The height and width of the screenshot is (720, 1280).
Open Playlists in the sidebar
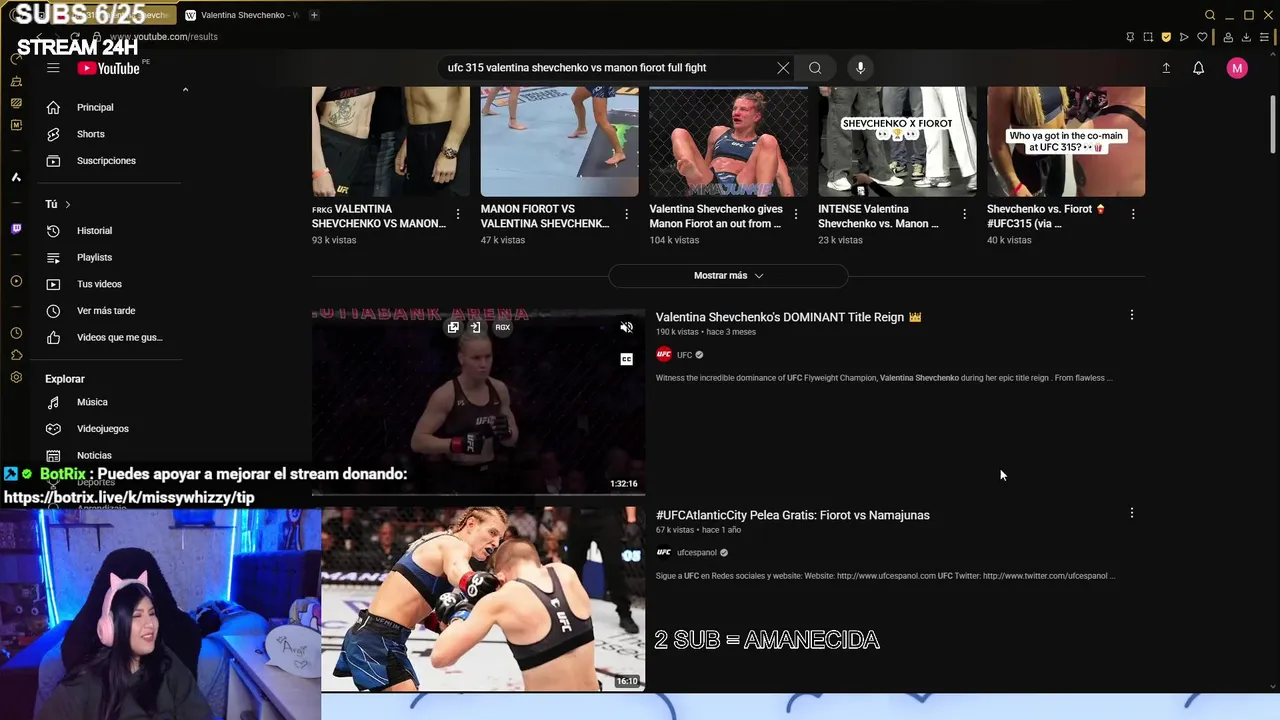109,258
